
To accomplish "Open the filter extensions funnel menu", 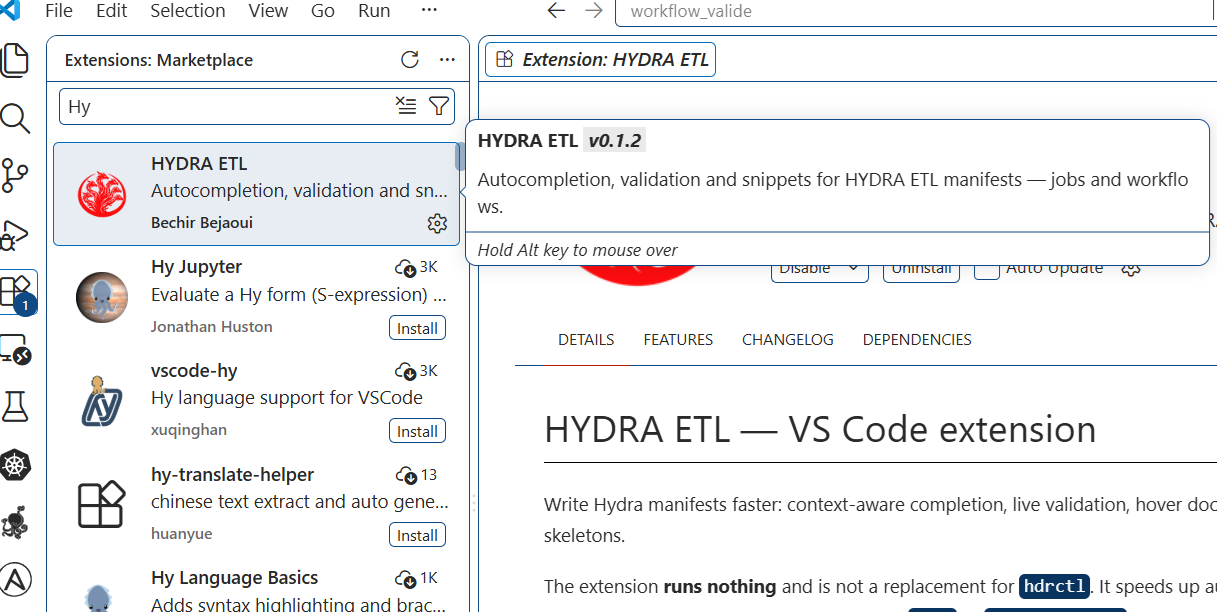I will pyautogui.click(x=438, y=106).
